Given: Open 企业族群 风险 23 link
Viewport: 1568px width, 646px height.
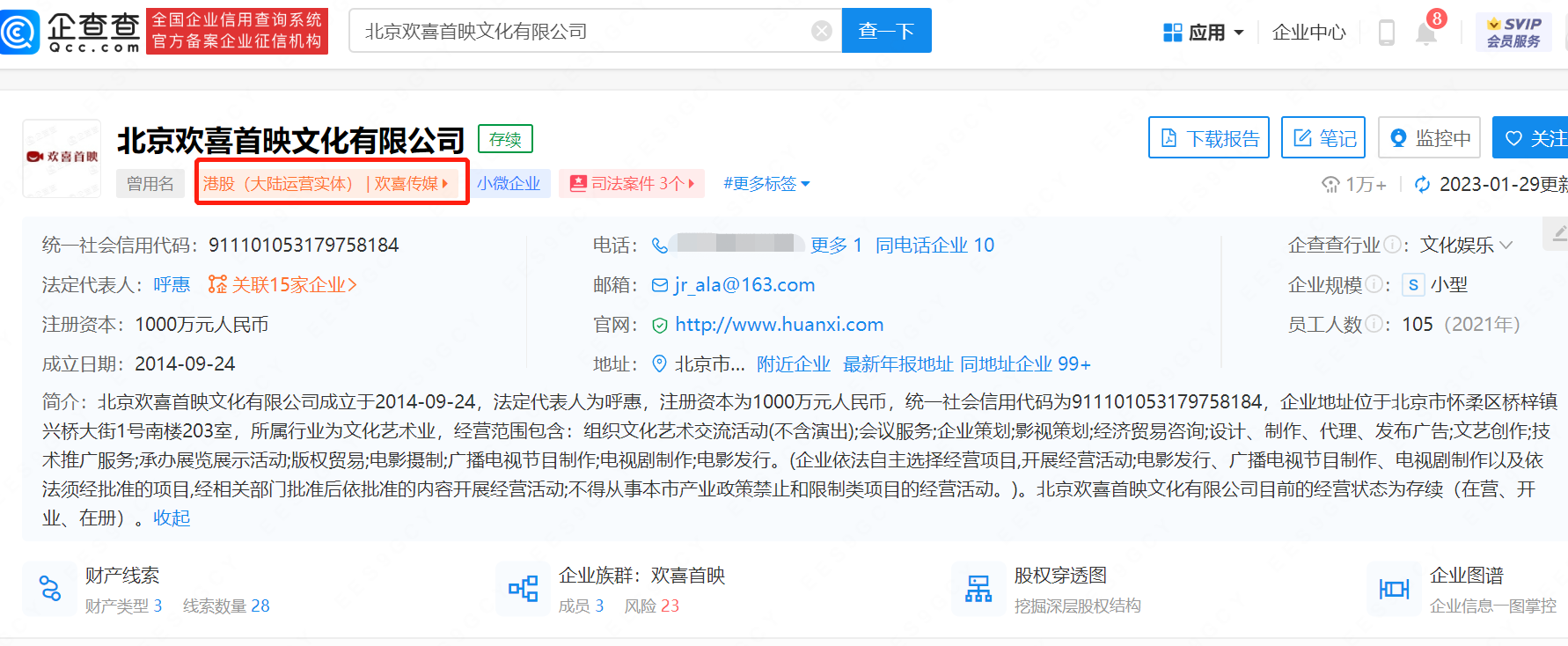Looking at the screenshot, I should tap(651, 606).
